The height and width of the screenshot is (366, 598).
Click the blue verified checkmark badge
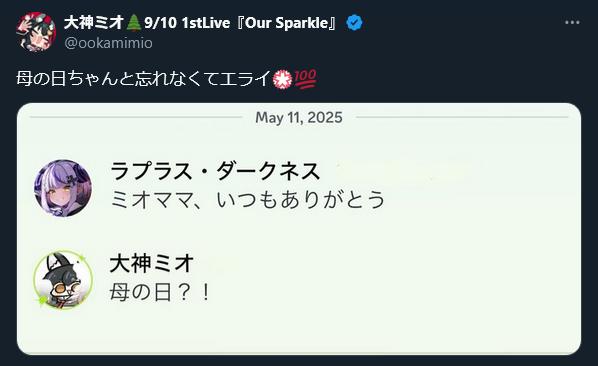(x=354, y=23)
